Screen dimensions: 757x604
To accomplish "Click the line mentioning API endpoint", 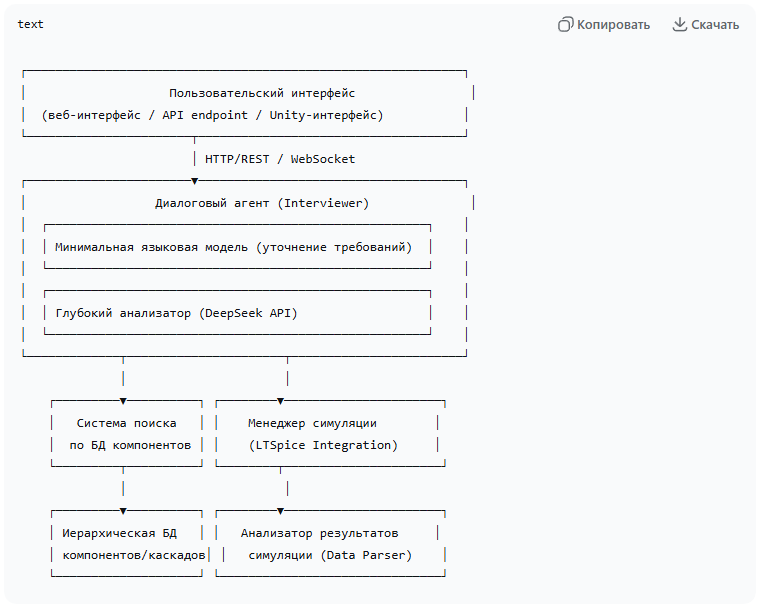I will pos(212,115).
